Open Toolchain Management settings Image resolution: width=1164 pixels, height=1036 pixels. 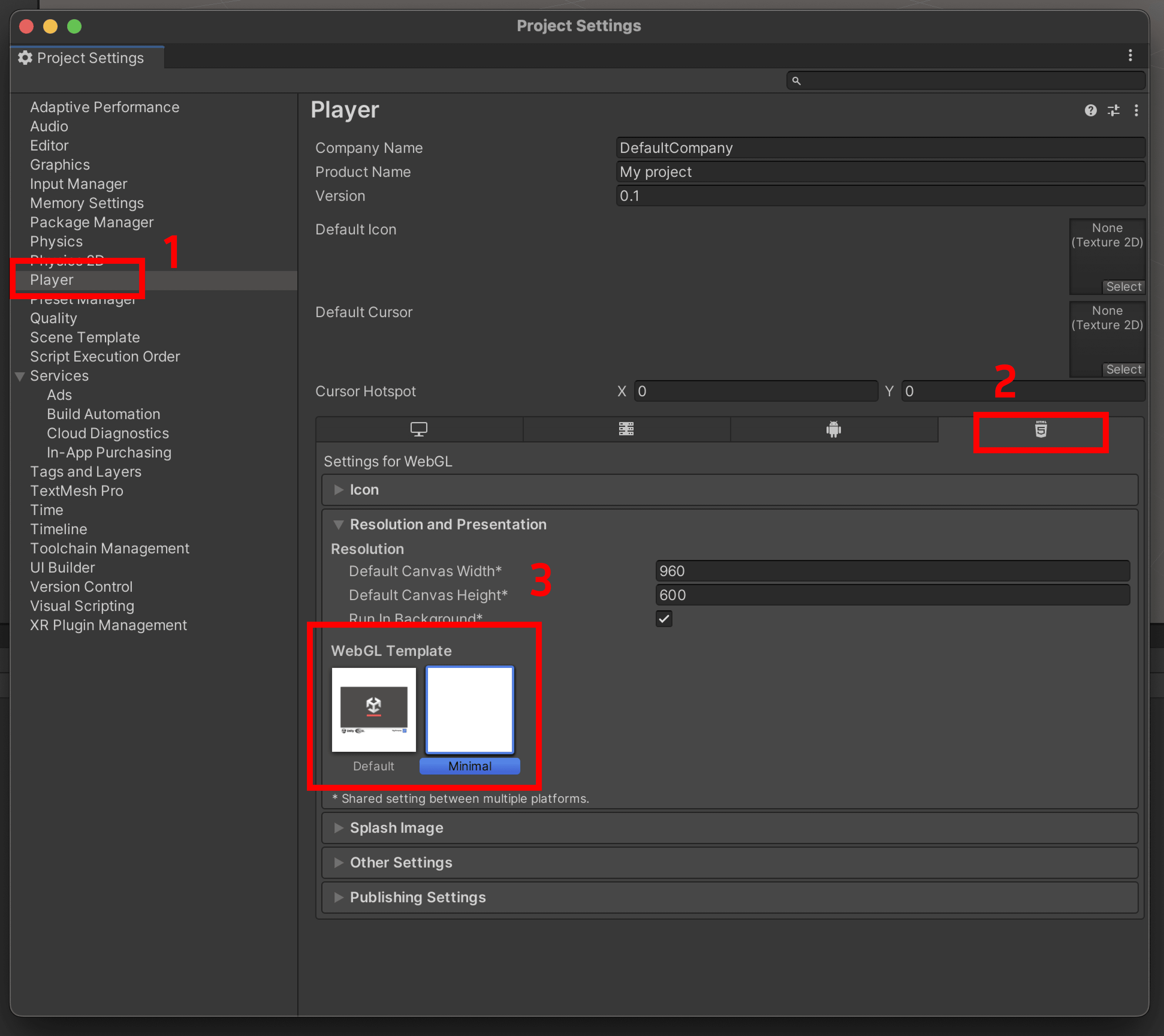click(109, 548)
